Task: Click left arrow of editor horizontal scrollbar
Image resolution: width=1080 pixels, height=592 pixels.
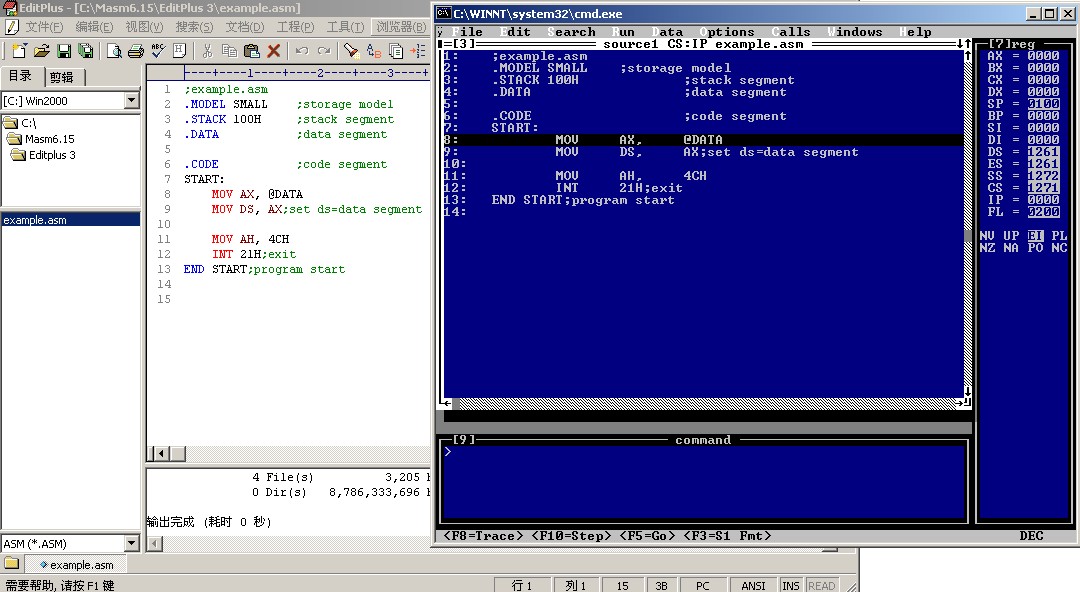Action: (x=161, y=453)
